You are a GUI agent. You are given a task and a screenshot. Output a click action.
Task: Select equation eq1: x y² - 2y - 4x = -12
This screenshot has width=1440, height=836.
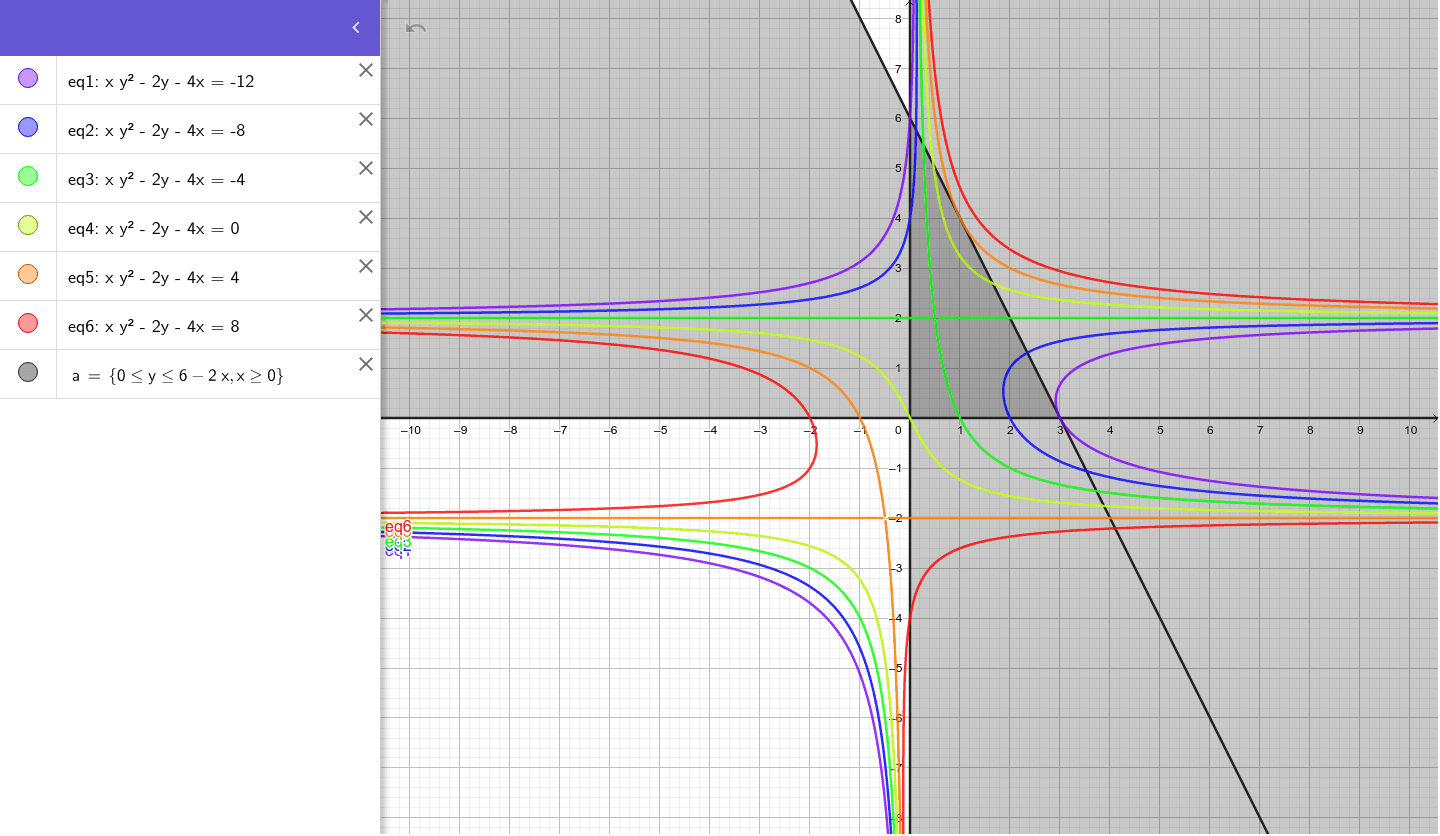point(161,82)
